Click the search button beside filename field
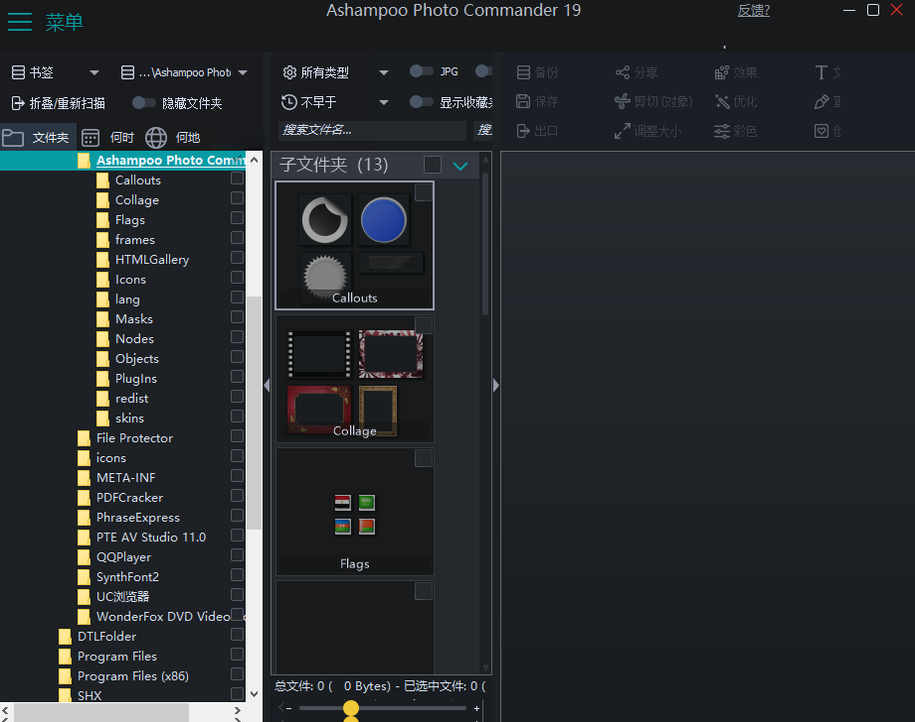 coord(484,130)
